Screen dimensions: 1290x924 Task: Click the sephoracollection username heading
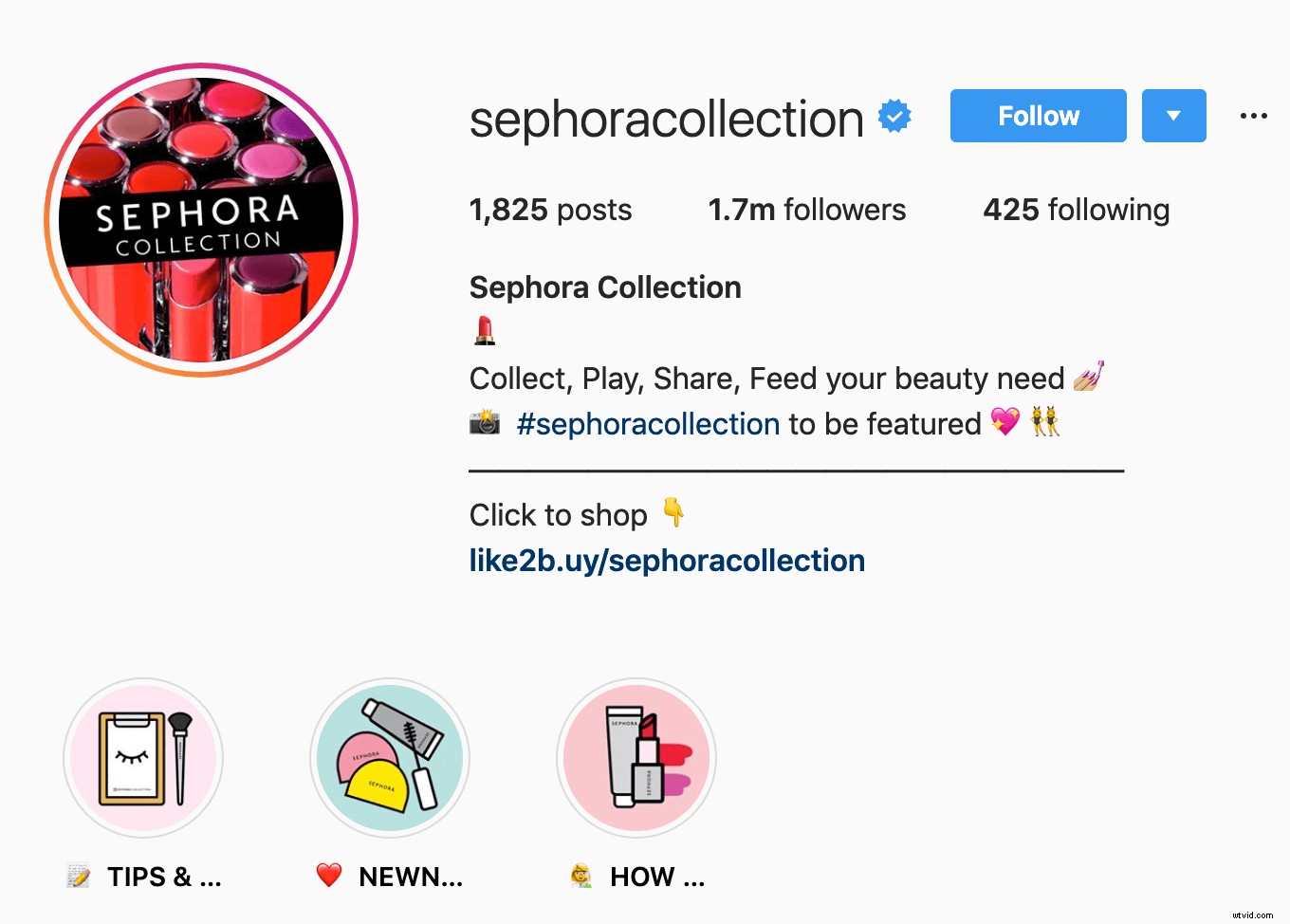(x=667, y=120)
